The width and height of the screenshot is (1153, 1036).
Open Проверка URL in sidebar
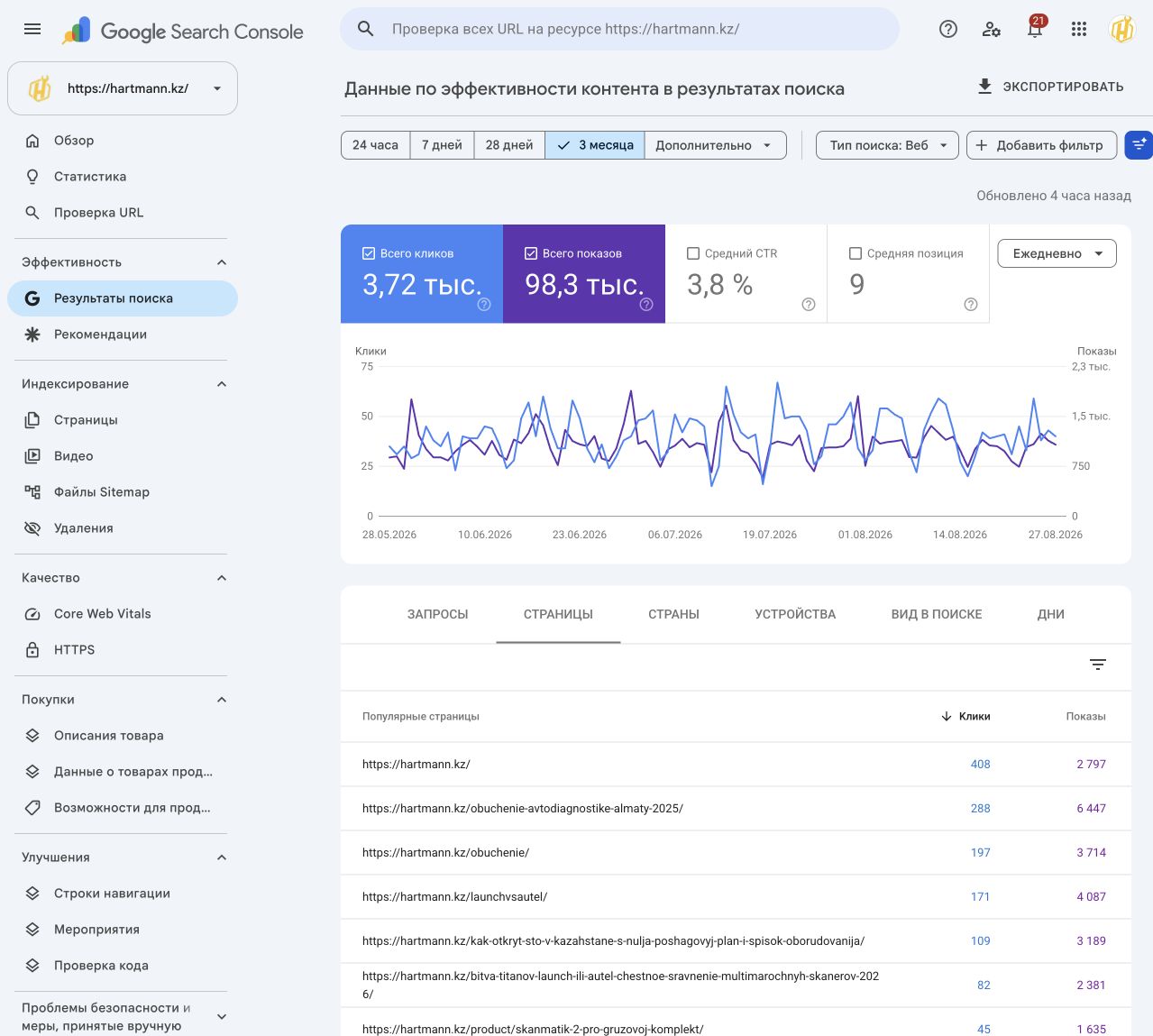click(x=123, y=213)
